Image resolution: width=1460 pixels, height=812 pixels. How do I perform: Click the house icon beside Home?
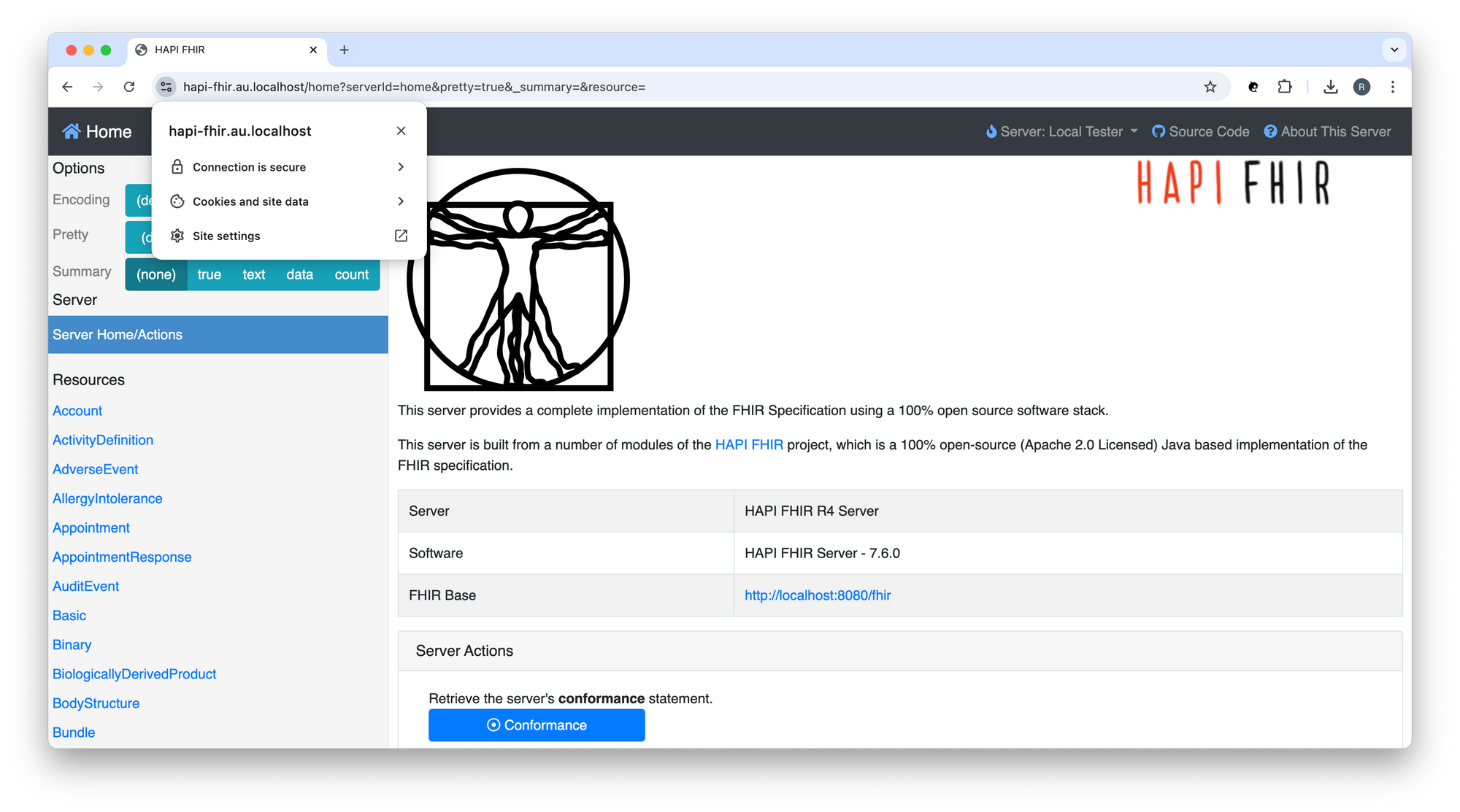72,131
